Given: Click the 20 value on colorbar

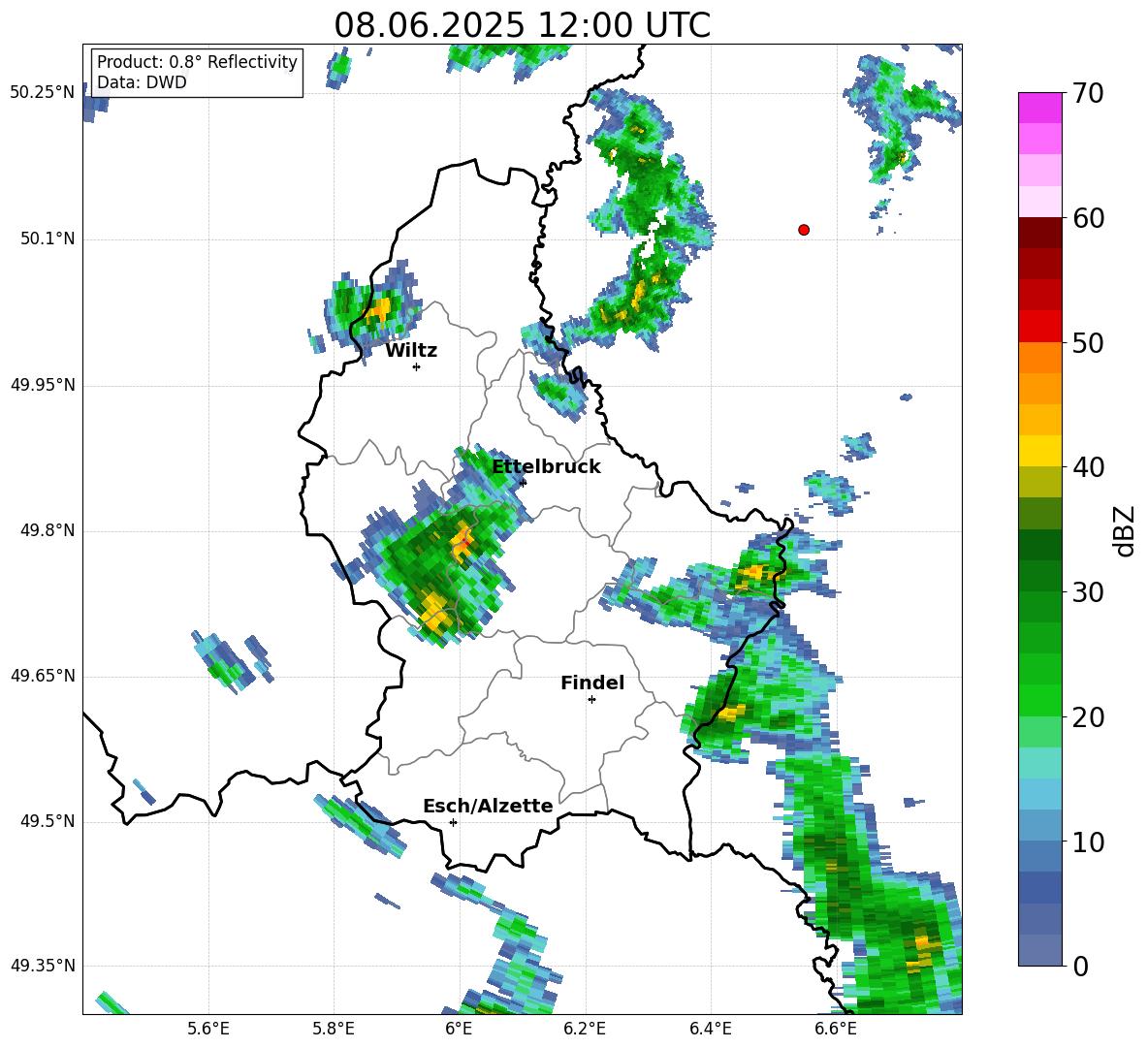Looking at the screenshot, I should (x=1088, y=717).
